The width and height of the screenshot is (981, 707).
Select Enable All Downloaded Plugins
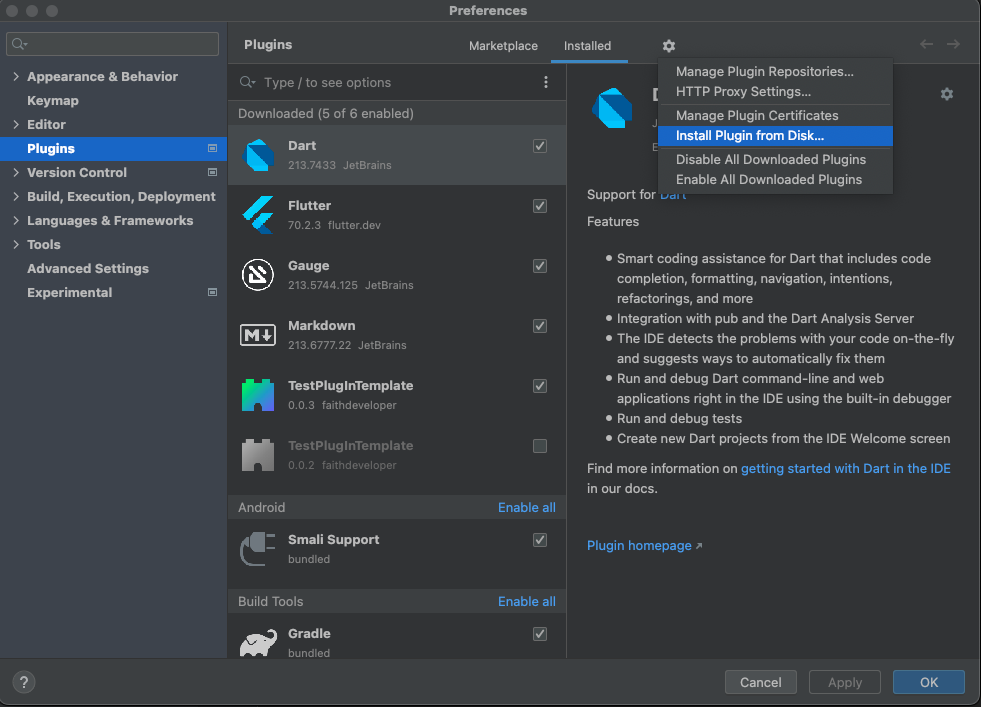[x=775, y=180]
